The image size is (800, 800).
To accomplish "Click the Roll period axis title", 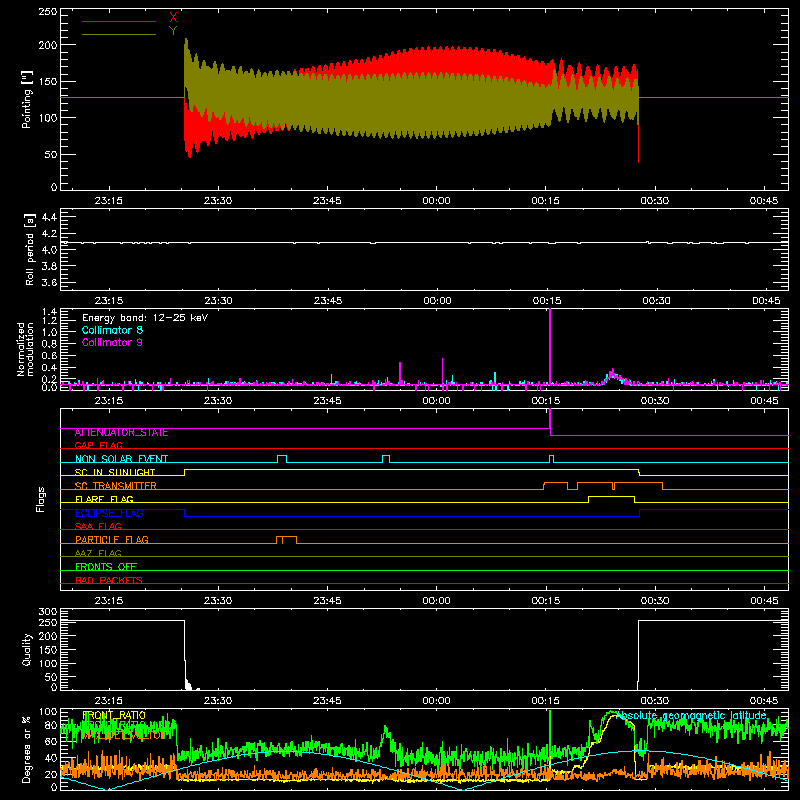I will coord(30,249).
